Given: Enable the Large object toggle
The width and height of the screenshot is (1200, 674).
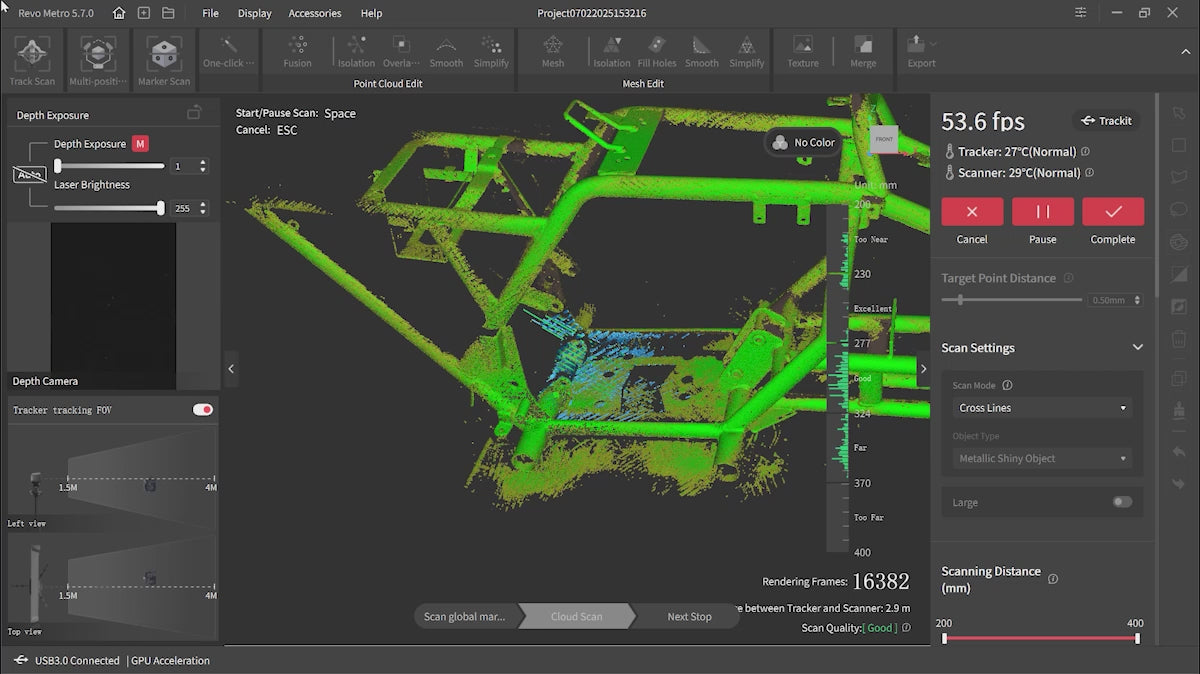Looking at the screenshot, I should click(x=1122, y=502).
